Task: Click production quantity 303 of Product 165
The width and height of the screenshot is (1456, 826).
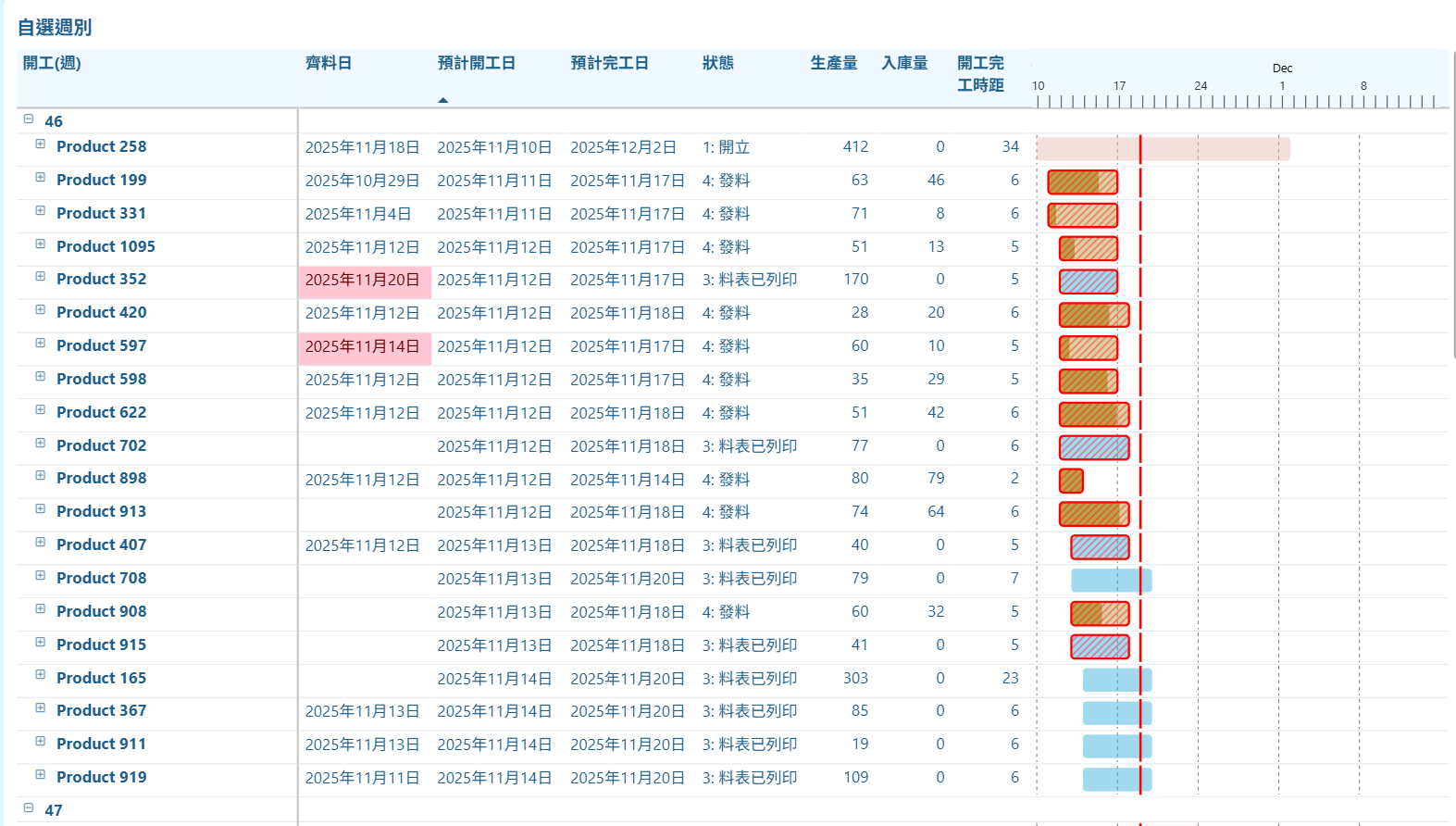Action: click(x=855, y=679)
